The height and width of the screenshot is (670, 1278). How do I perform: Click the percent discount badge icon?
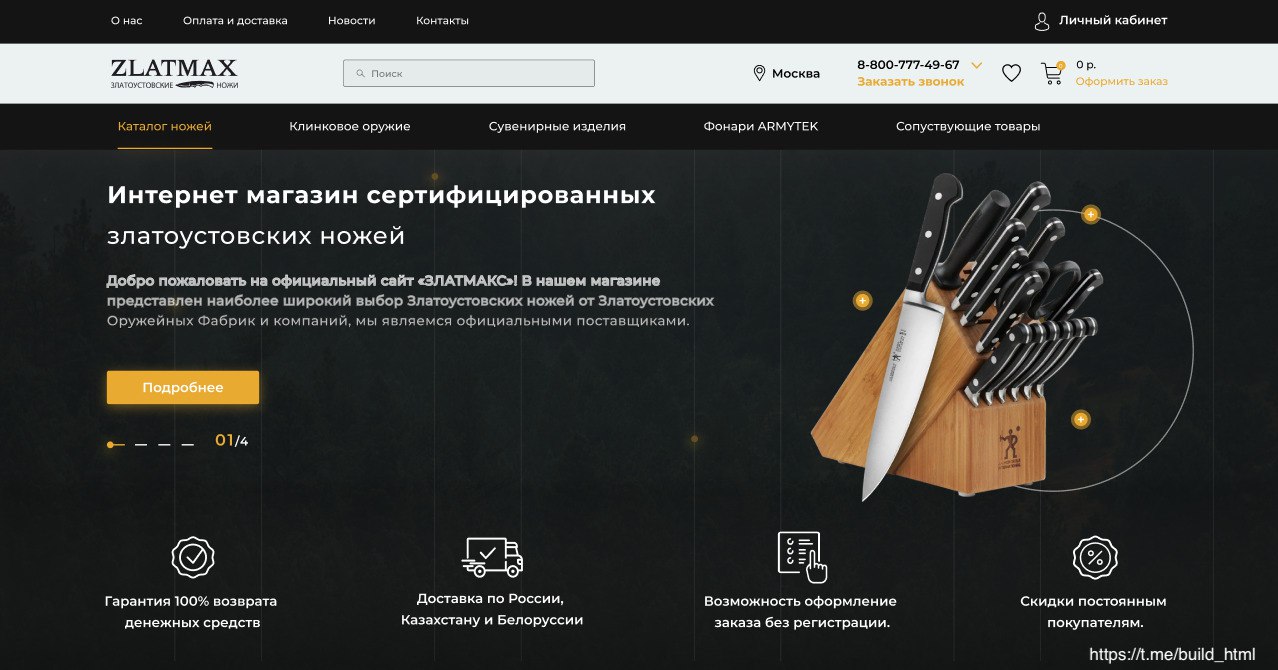pos(1094,558)
